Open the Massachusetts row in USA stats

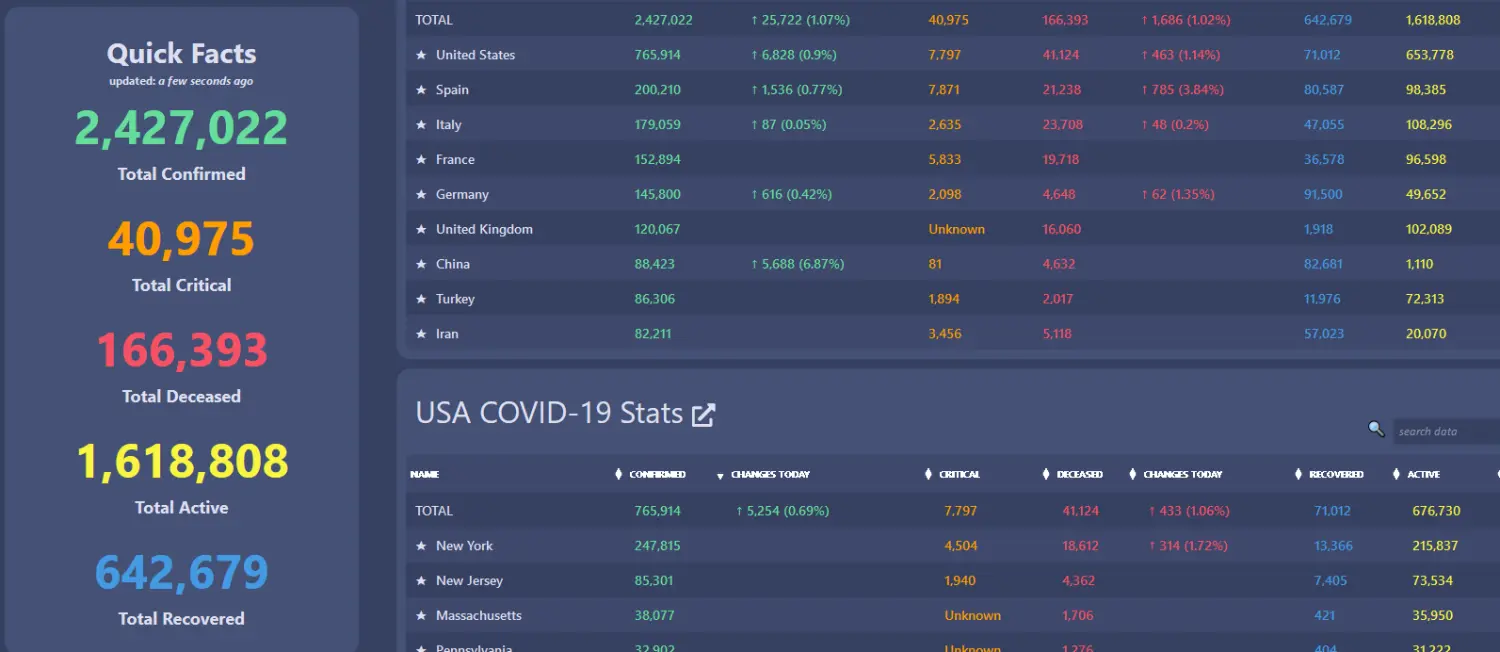click(478, 615)
